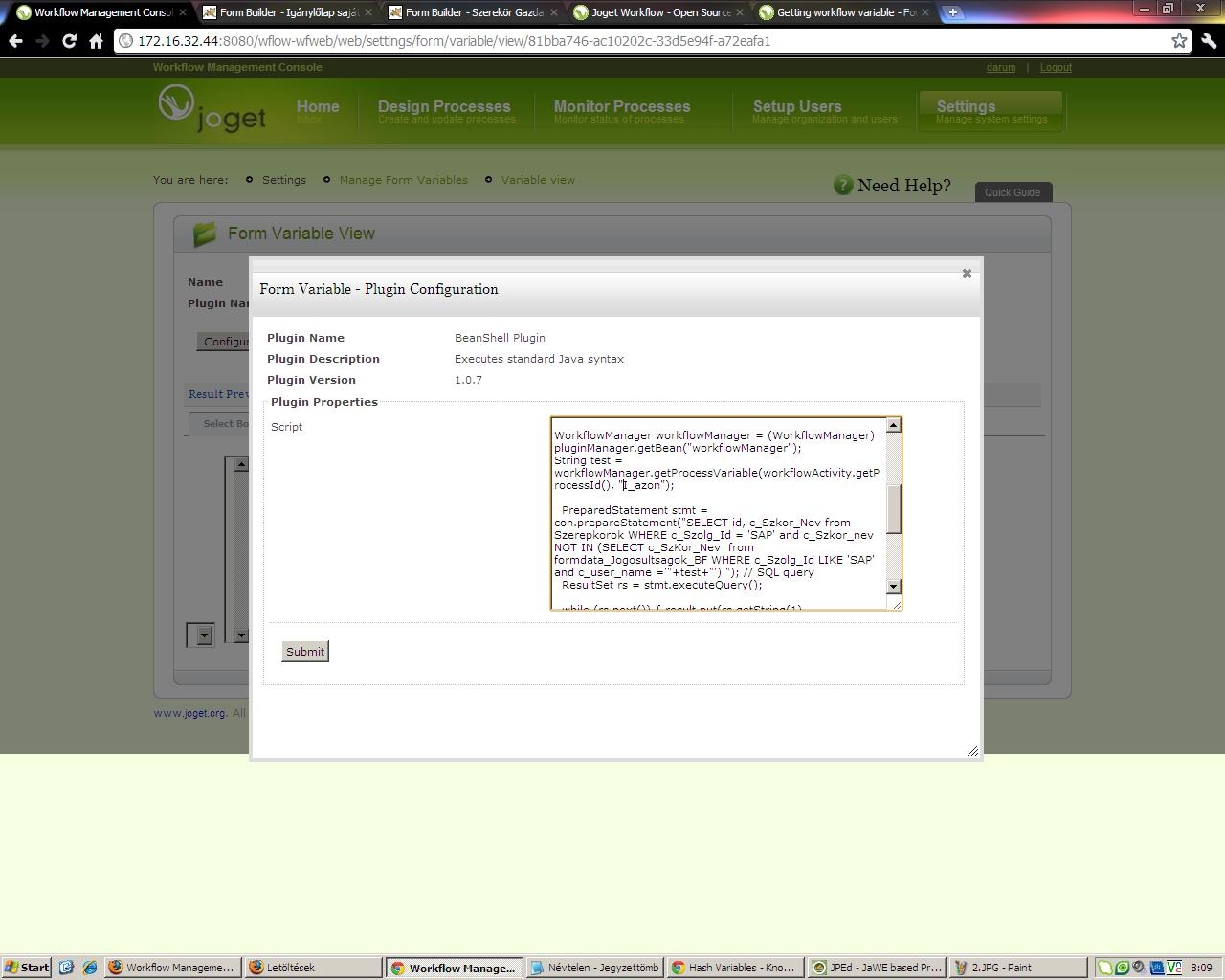
Task: Click the Logout link
Action: point(1056,67)
